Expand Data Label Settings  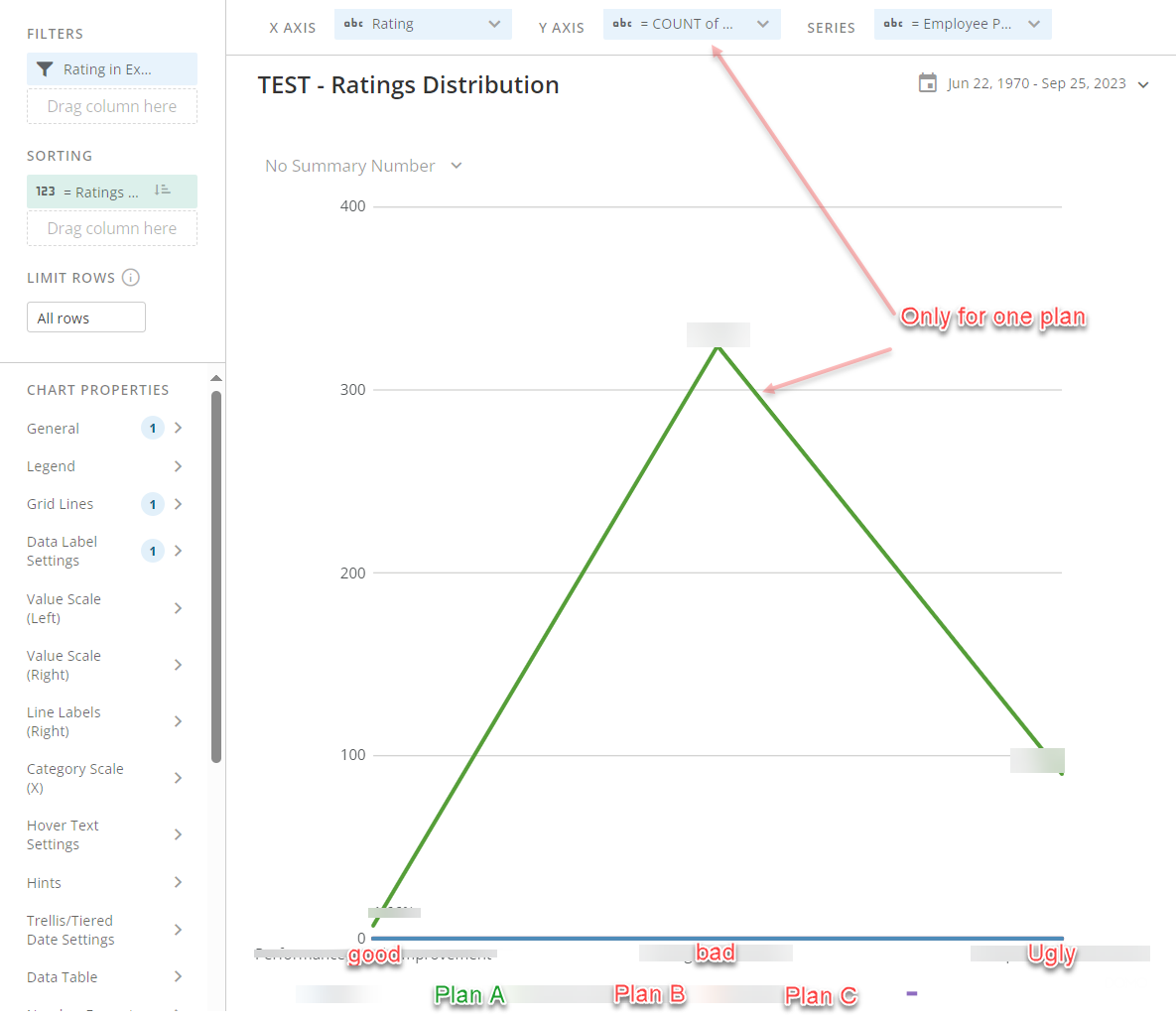(x=178, y=551)
